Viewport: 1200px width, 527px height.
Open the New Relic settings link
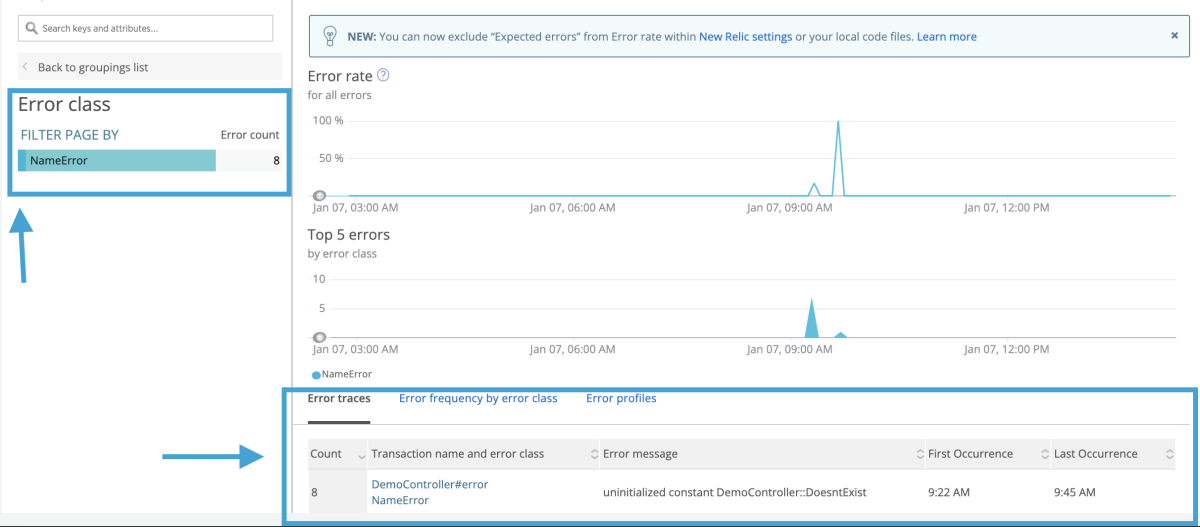[745, 37]
